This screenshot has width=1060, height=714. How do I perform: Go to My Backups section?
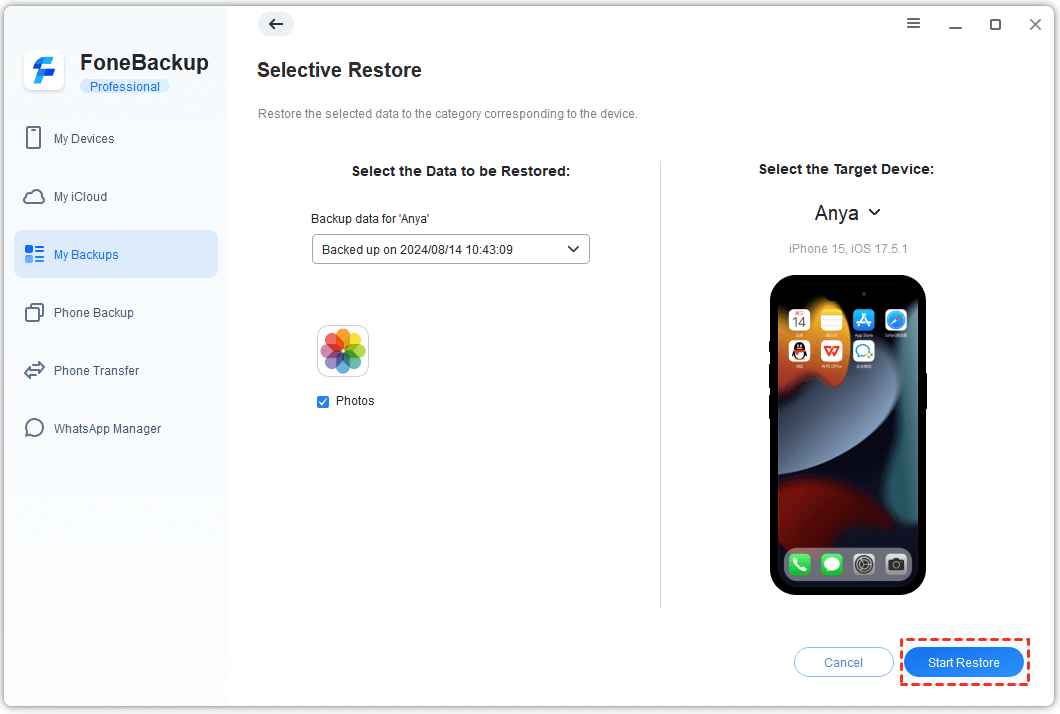(x=116, y=254)
